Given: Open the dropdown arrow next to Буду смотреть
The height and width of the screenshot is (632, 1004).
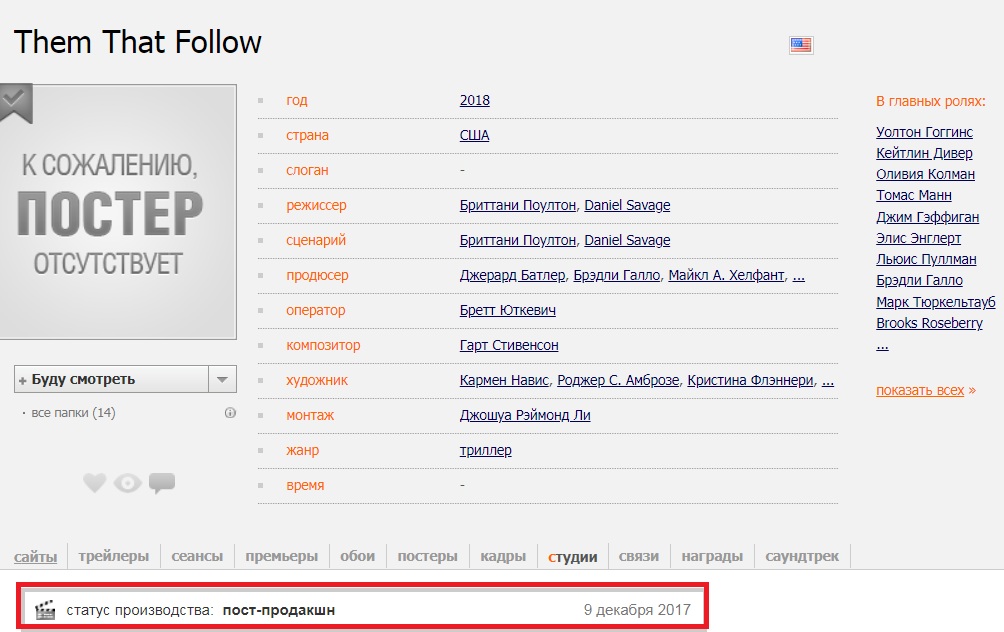Looking at the screenshot, I should [x=222, y=380].
